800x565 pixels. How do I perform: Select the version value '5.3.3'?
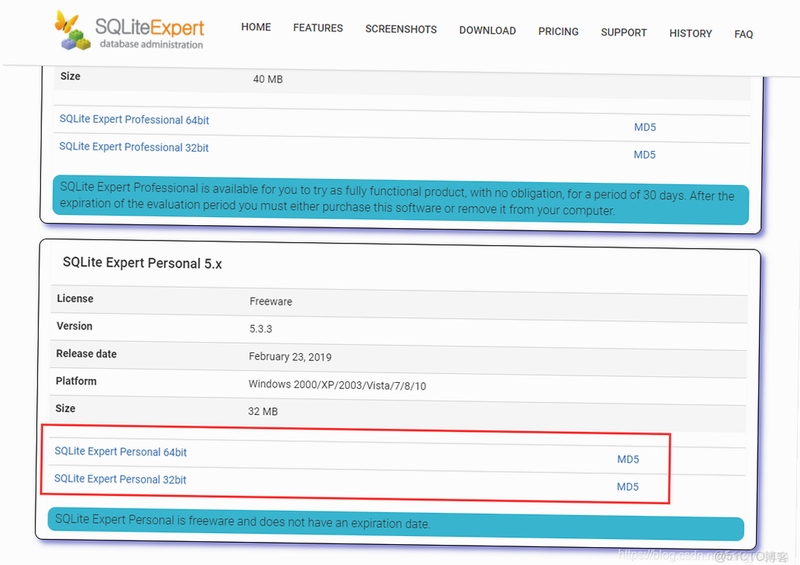tap(260, 329)
